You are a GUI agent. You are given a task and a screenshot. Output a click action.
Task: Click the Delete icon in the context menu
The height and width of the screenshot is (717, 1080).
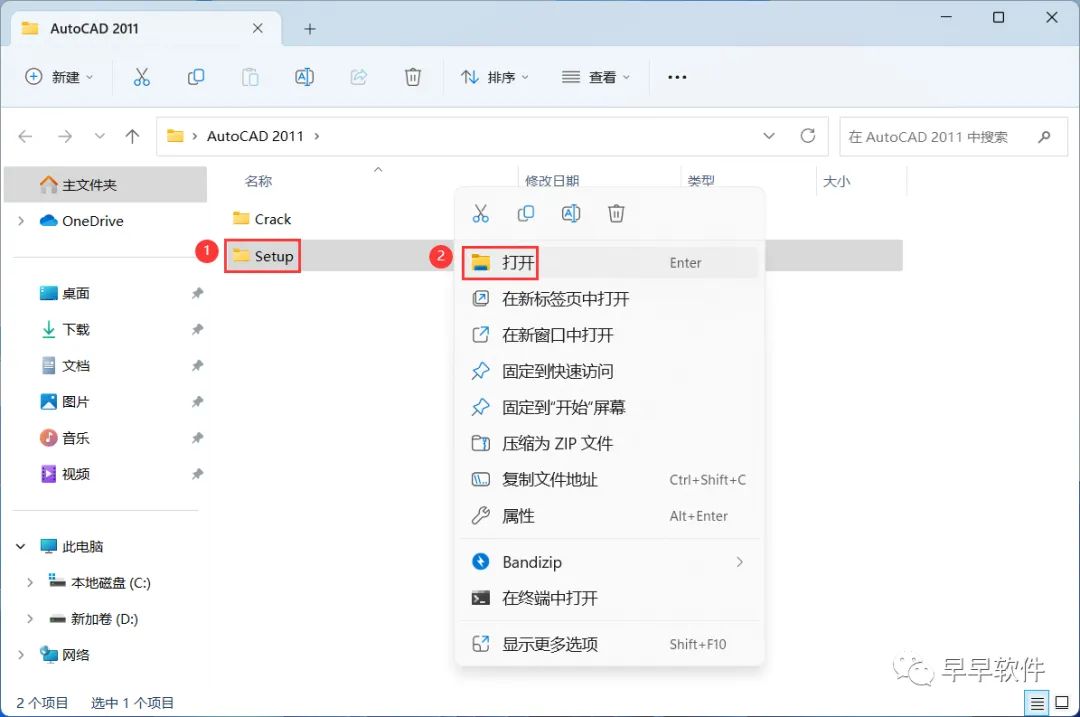click(x=616, y=214)
